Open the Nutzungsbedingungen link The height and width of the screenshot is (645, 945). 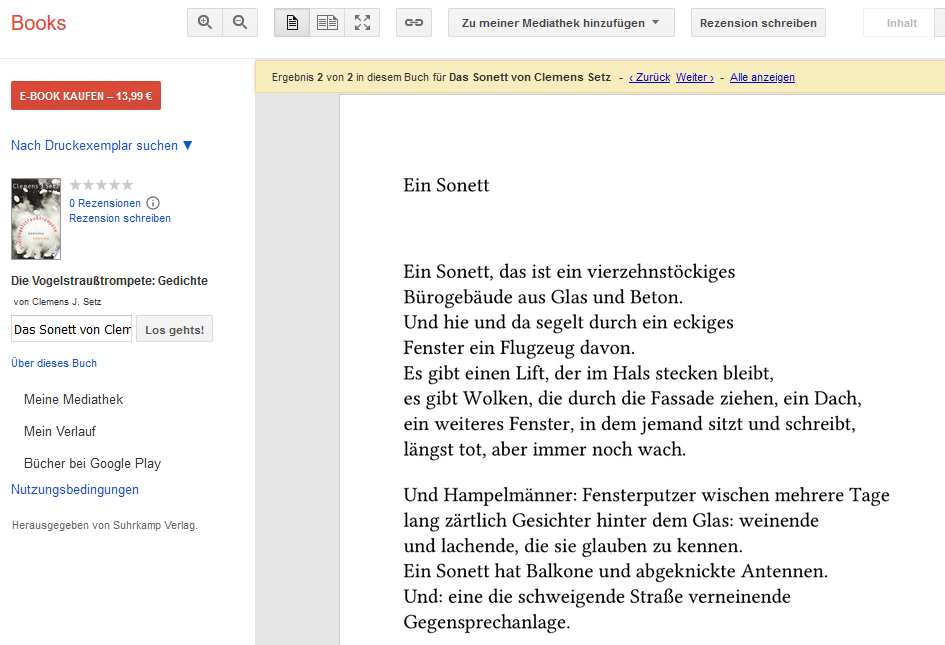75,489
